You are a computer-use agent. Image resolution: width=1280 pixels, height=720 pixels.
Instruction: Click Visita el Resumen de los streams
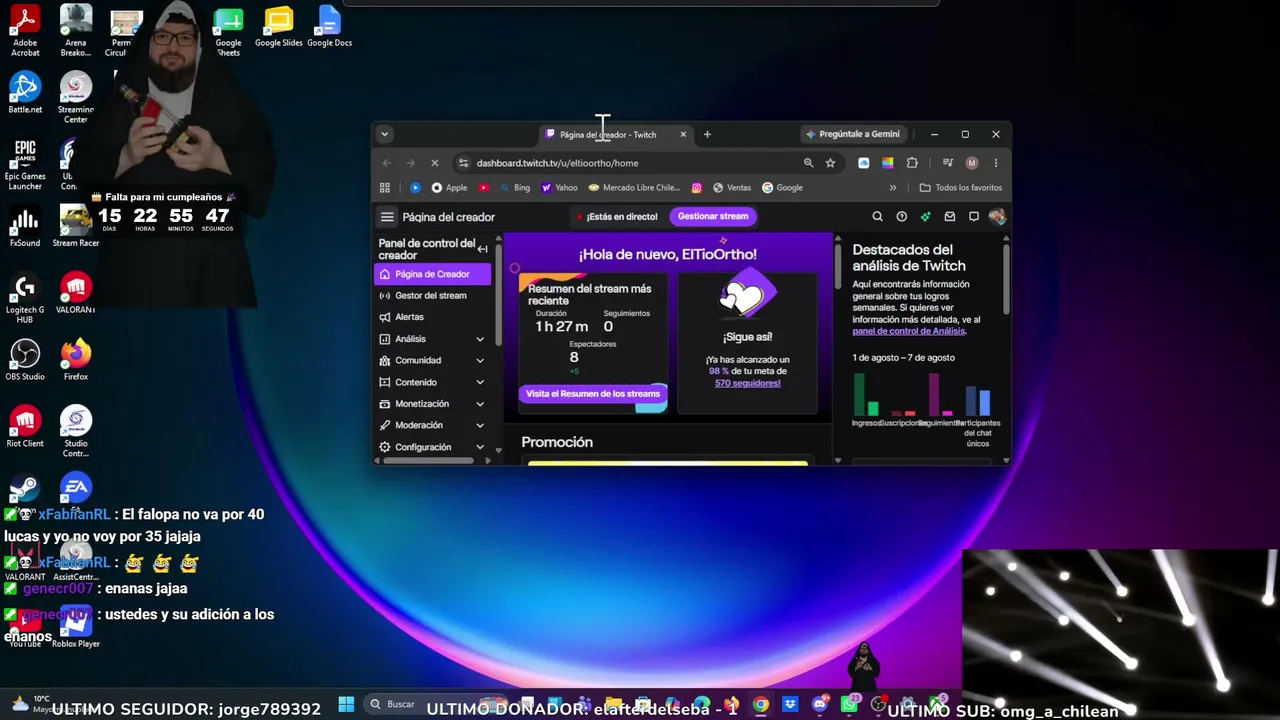click(x=593, y=394)
